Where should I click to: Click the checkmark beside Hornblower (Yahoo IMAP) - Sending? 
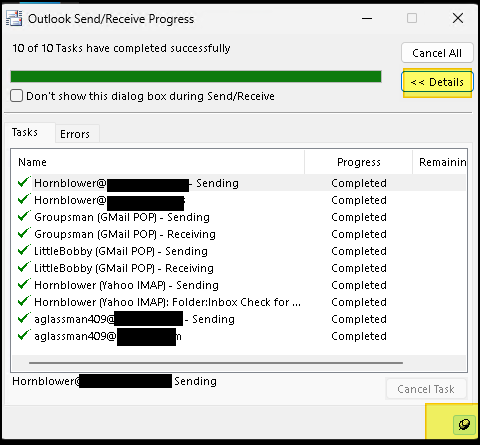coord(24,284)
